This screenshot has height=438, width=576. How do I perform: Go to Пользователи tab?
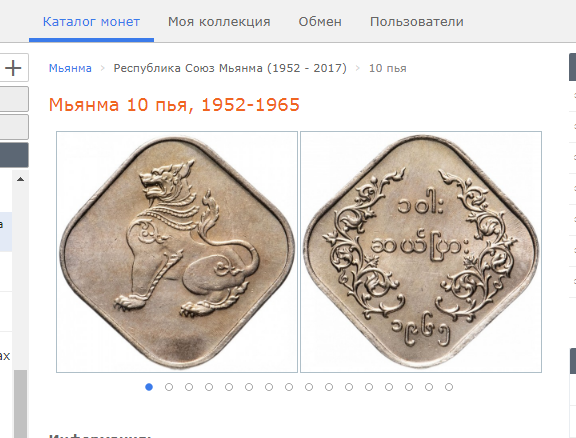coord(417,22)
